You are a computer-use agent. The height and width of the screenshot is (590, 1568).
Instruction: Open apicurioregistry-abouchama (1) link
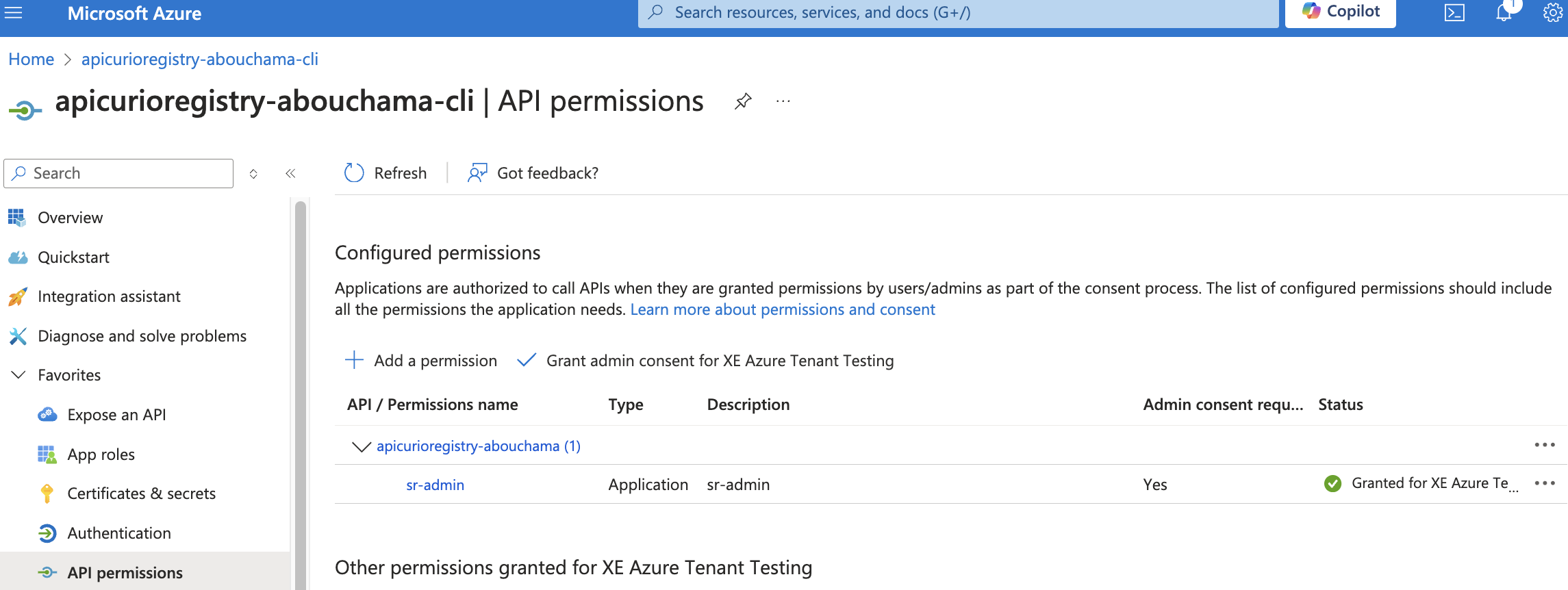coord(478,446)
